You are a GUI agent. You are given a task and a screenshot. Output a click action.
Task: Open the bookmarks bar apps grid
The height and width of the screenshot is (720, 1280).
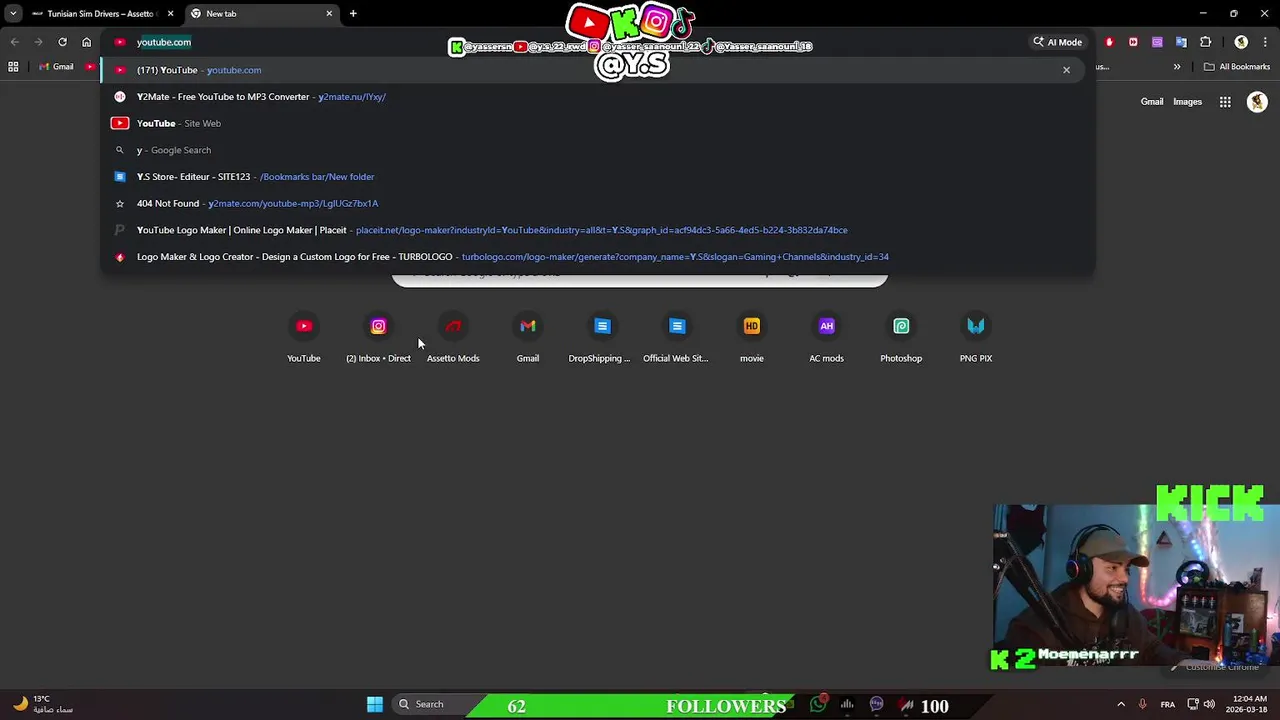click(x=13, y=67)
